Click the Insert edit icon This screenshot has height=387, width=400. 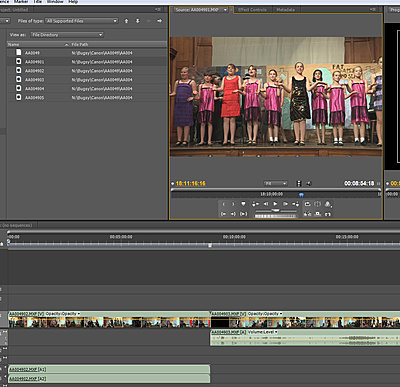307,214
